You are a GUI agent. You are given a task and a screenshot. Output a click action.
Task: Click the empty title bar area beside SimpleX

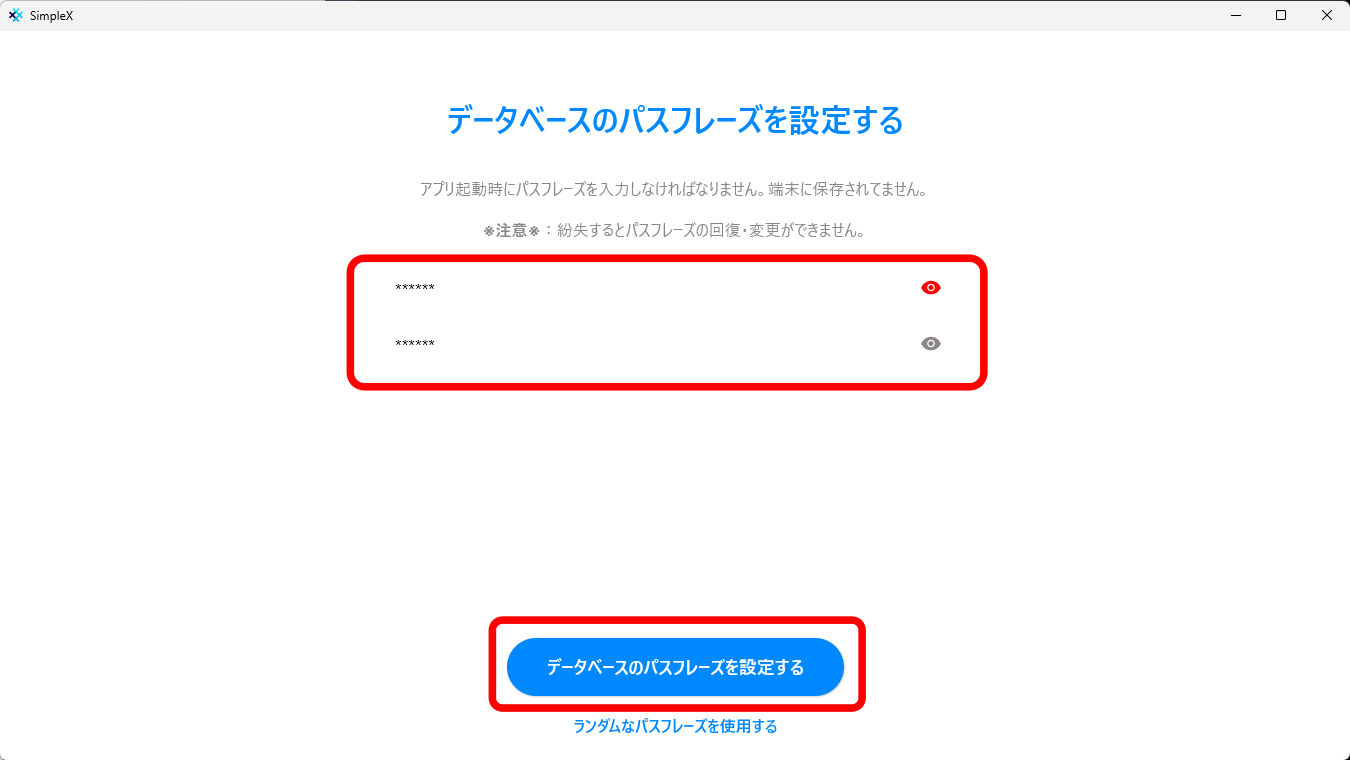pos(640,15)
